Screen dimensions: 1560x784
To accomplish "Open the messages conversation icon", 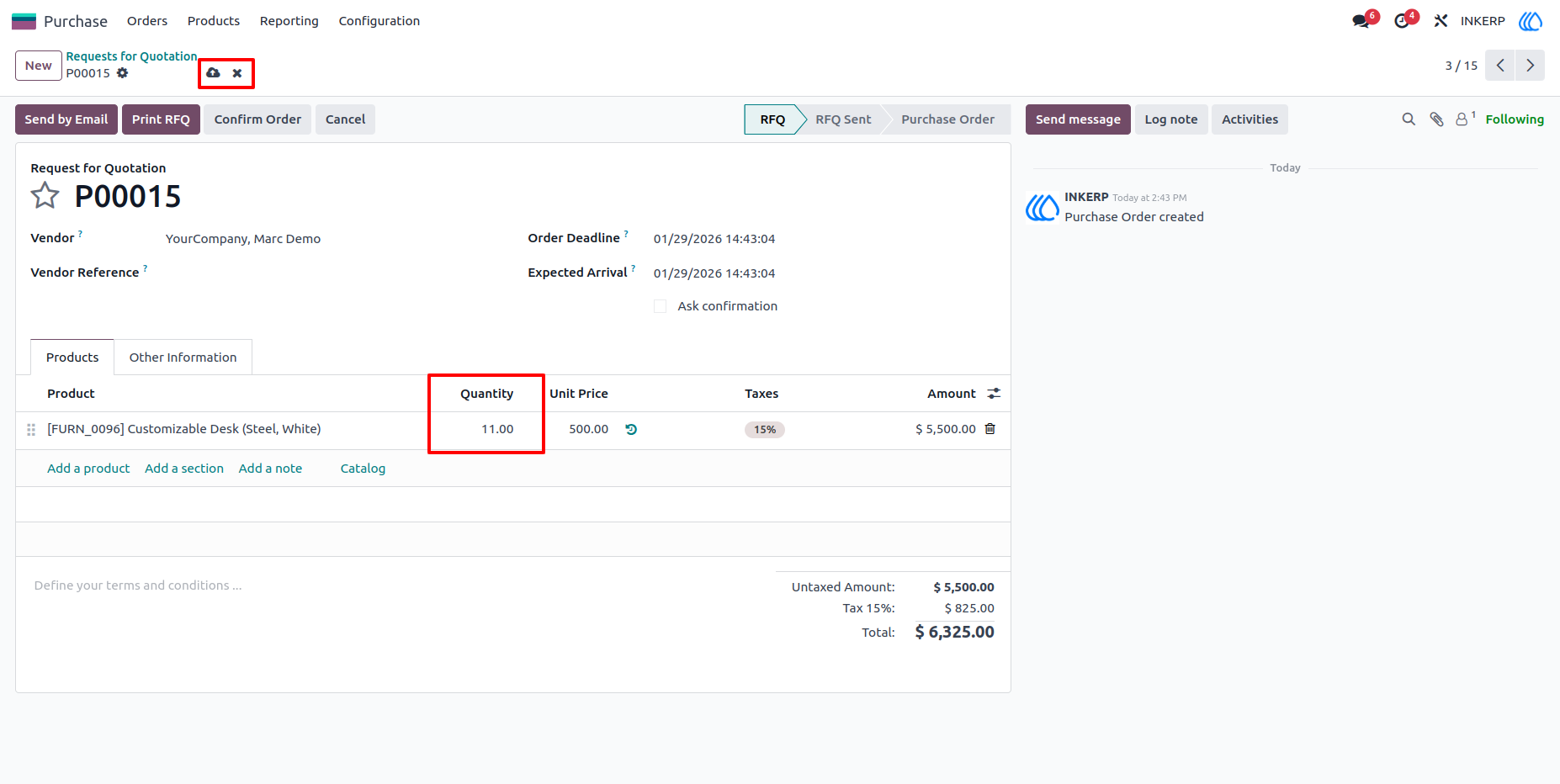I will pos(1361,21).
